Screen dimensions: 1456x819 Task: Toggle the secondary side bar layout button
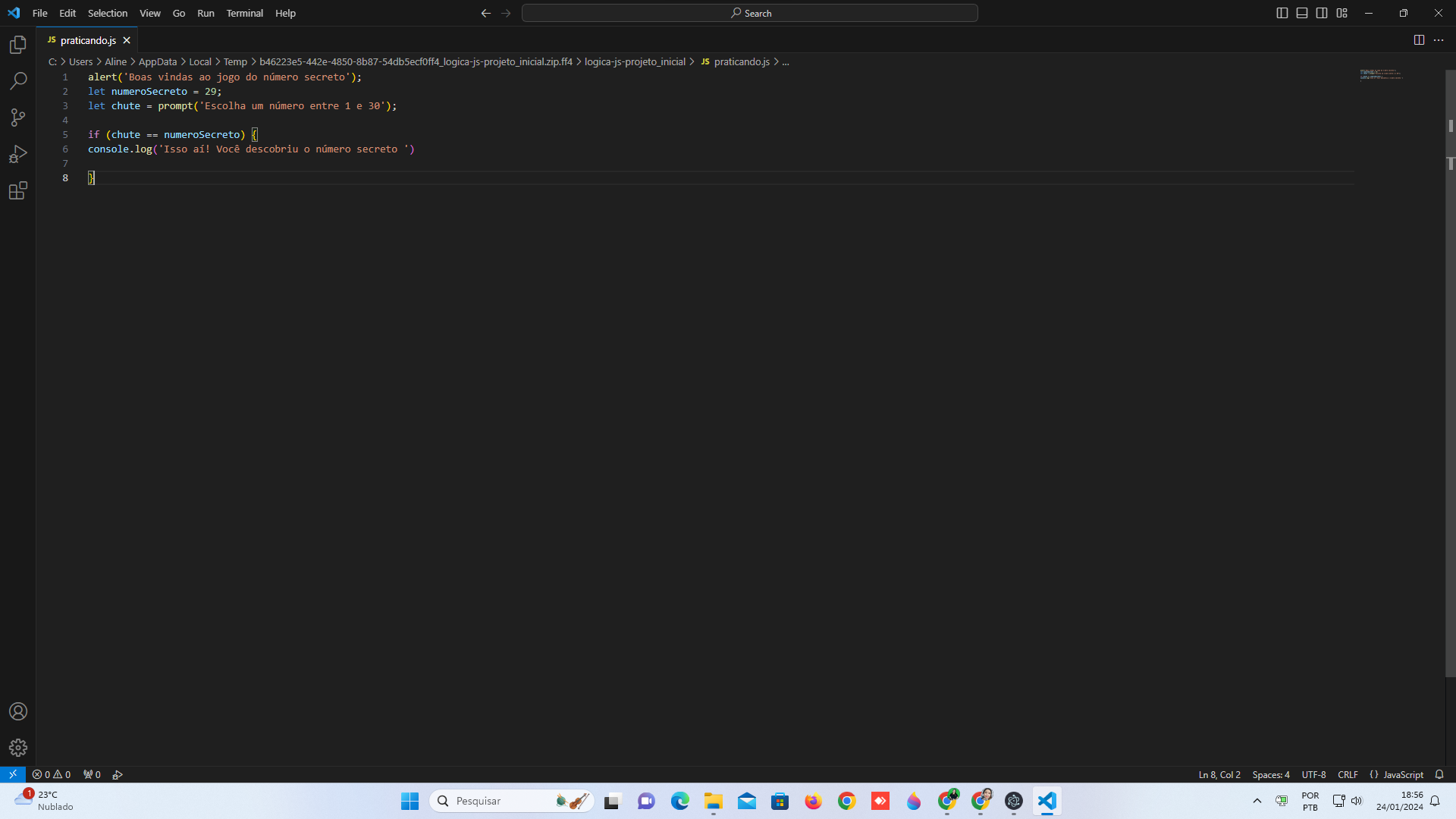(1322, 13)
